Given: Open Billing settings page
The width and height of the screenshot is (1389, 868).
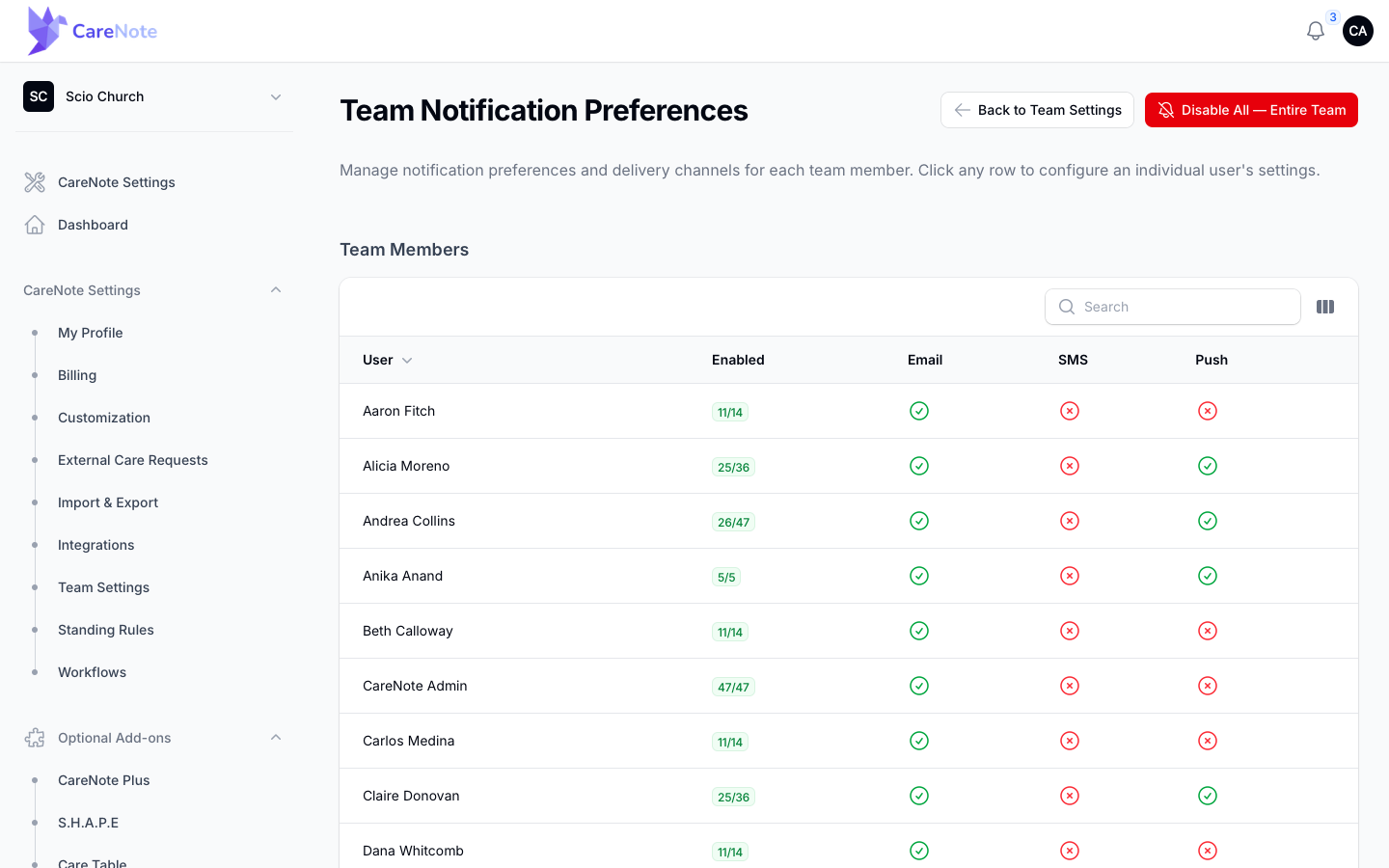Looking at the screenshot, I should (x=77, y=375).
